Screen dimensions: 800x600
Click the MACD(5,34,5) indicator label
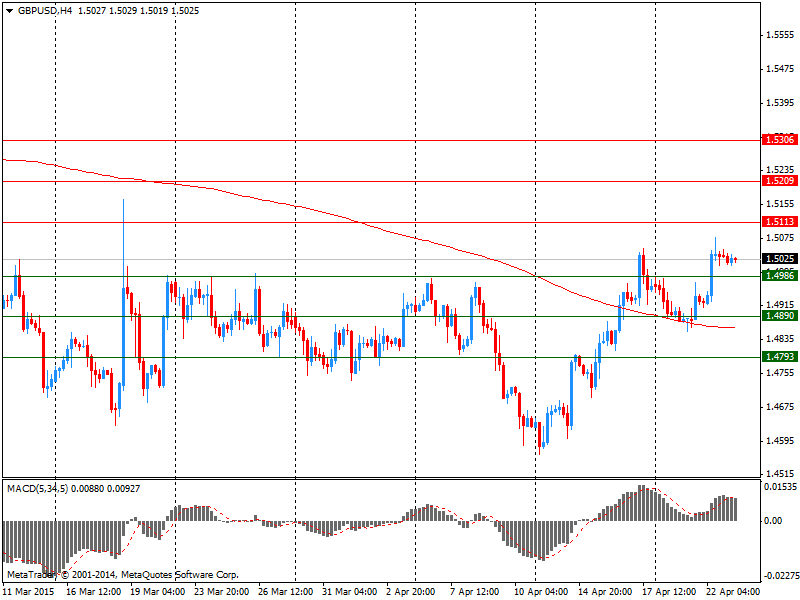[38, 489]
